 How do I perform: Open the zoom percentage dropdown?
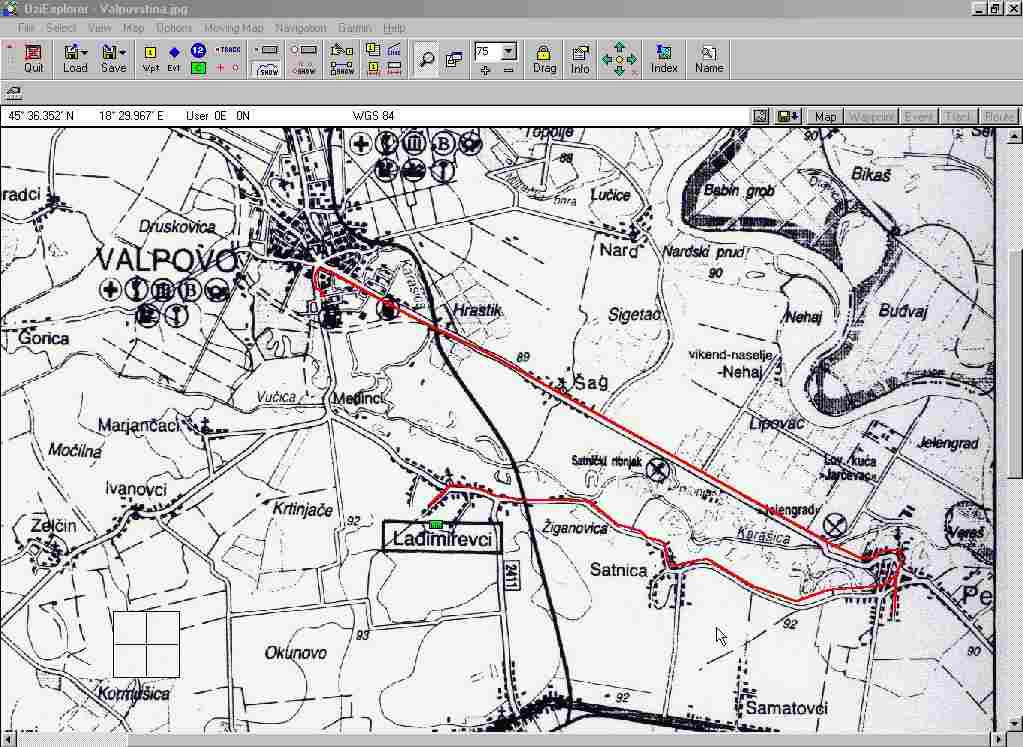pos(509,52)
